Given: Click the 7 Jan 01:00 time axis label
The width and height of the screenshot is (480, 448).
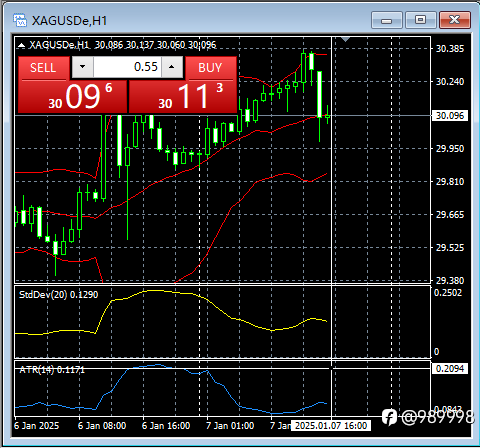Looking at the screenshot, I should click(230, 426).
